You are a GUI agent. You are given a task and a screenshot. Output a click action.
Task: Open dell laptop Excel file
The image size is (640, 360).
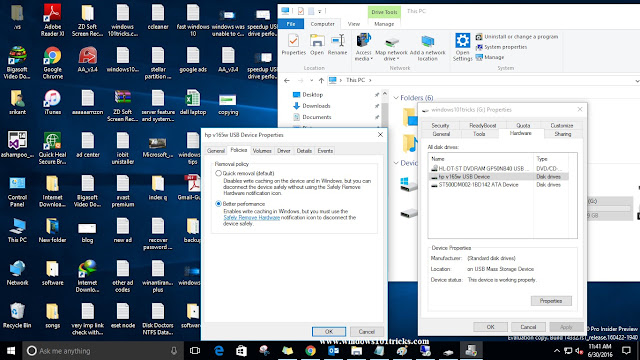point(193,102)
